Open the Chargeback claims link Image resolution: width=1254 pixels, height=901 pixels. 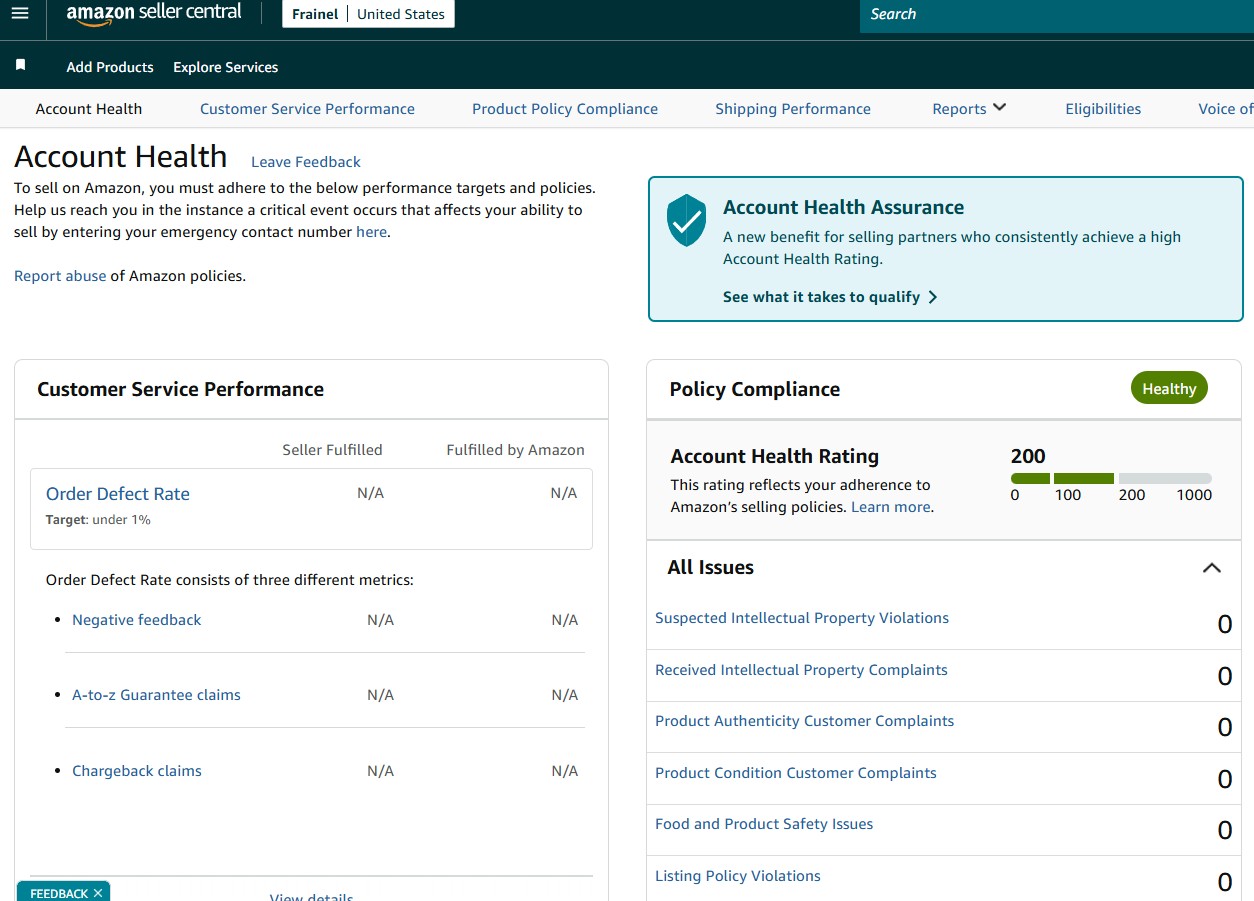click(137, 771)
